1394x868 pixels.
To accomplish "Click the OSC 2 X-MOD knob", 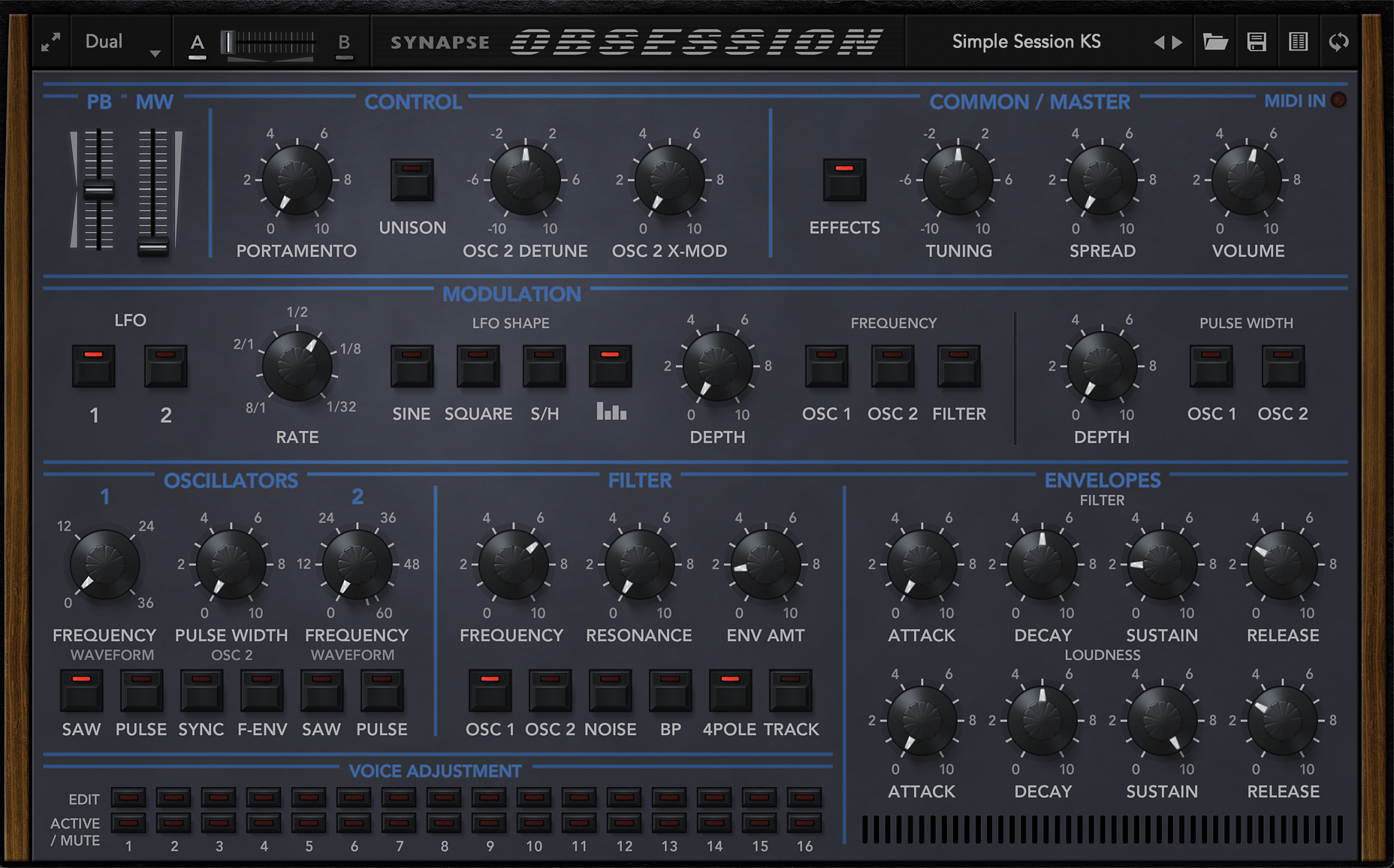I will [x=669, y=180].
